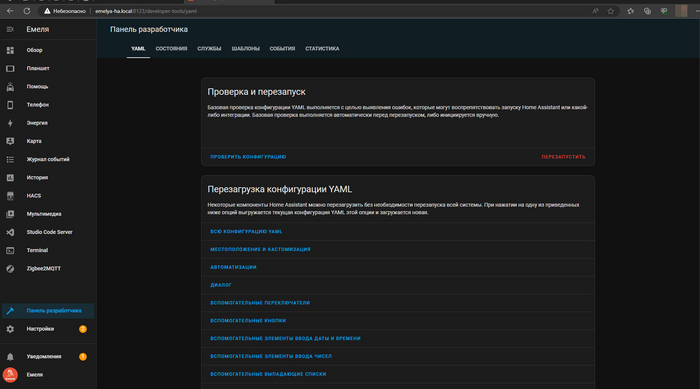Image resolution: width=700 pixels, height=389 pixels.
Task: Reload Всю конфигурацию YAML
Action: [x=246, y=231]
